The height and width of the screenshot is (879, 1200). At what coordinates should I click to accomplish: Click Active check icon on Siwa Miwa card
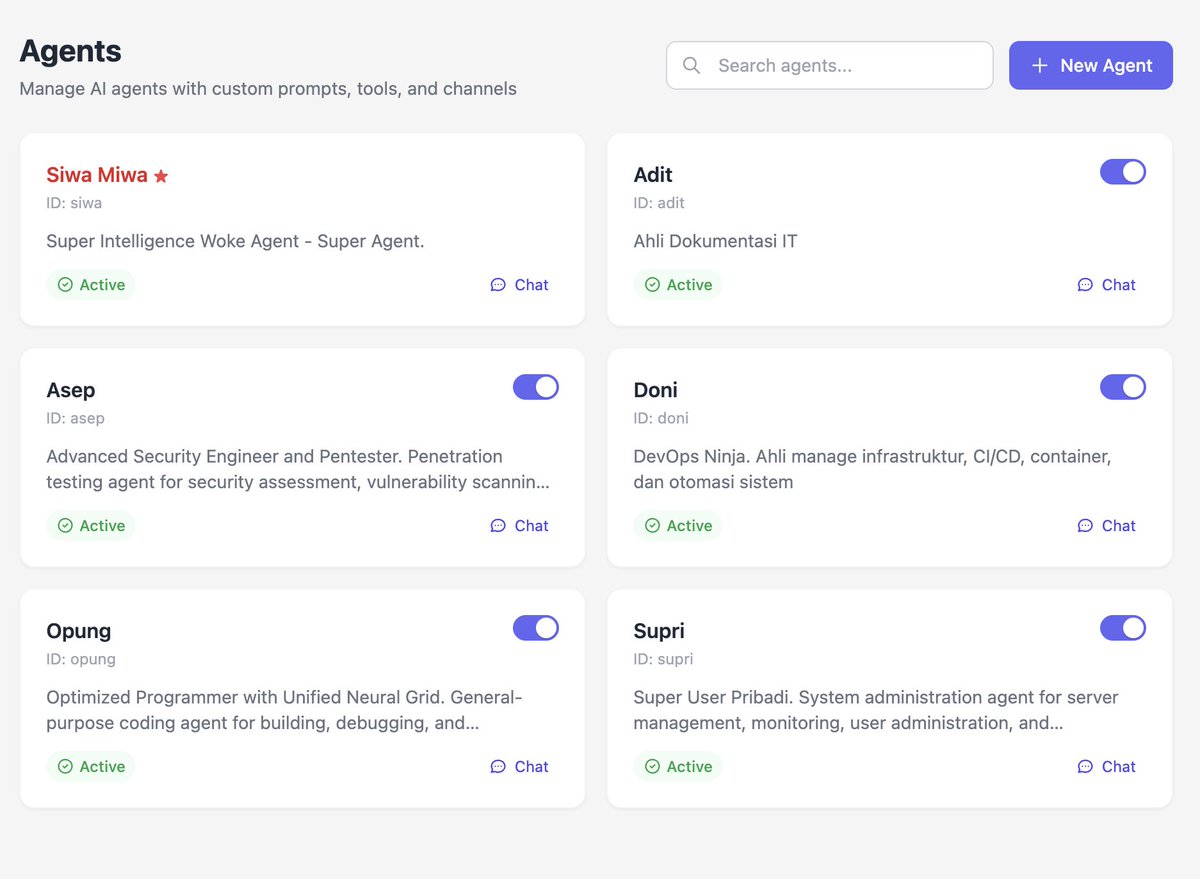(x=65, y=285)
